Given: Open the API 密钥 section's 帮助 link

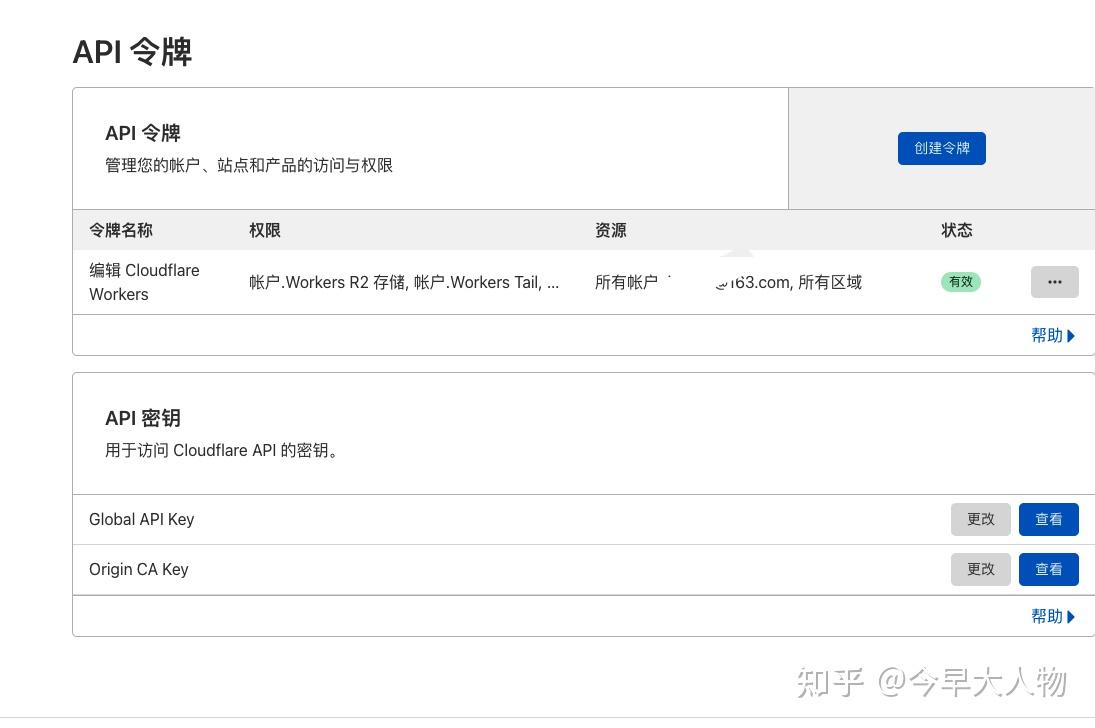Looking at the screenshot, I should pyautogui.click(x=1045, y=616).
